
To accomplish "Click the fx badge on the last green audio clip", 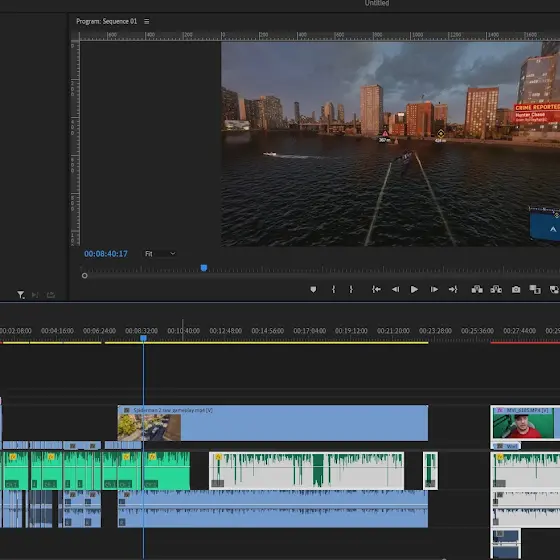I will (152, 457).
